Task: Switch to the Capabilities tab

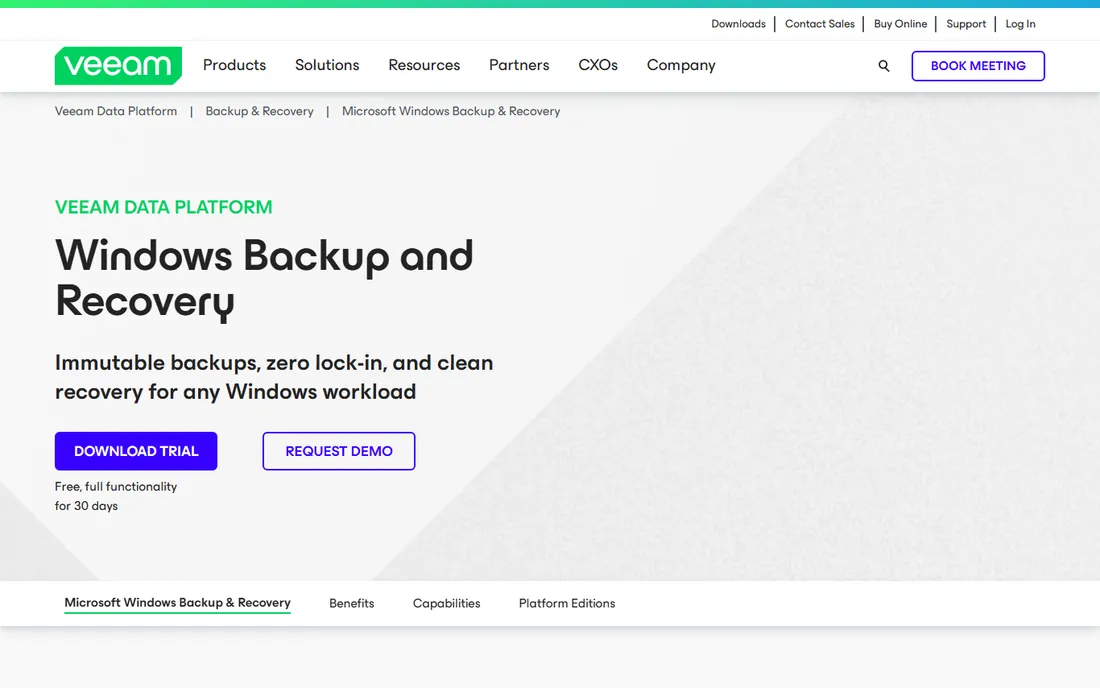Action: pyautogui.click(x=446, y=603)
